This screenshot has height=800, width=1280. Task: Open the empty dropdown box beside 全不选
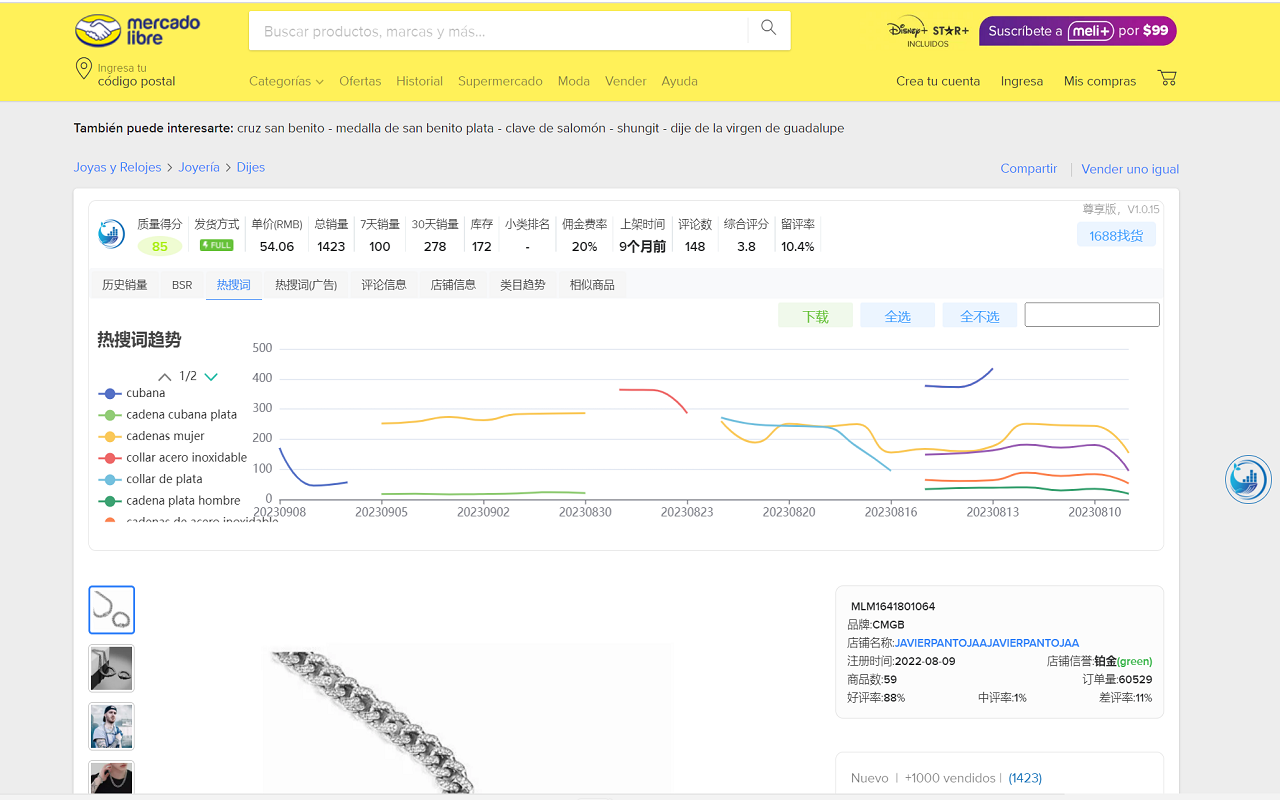click(x=1091, y=315)
